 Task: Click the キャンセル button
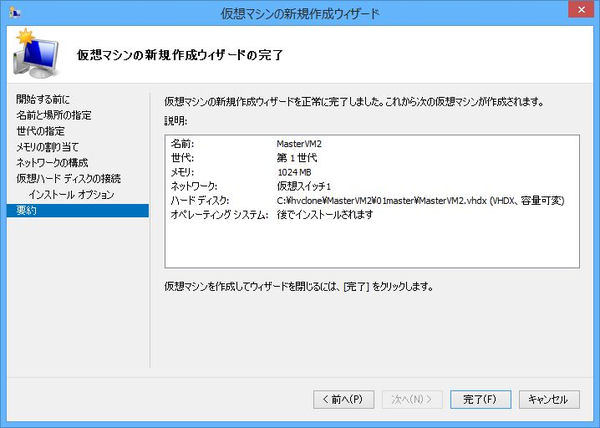[x=549, y=399]
